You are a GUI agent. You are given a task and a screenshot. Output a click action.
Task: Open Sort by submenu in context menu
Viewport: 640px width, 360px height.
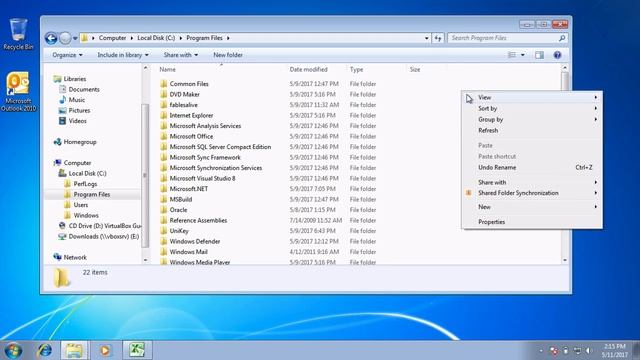pos(532,109)
